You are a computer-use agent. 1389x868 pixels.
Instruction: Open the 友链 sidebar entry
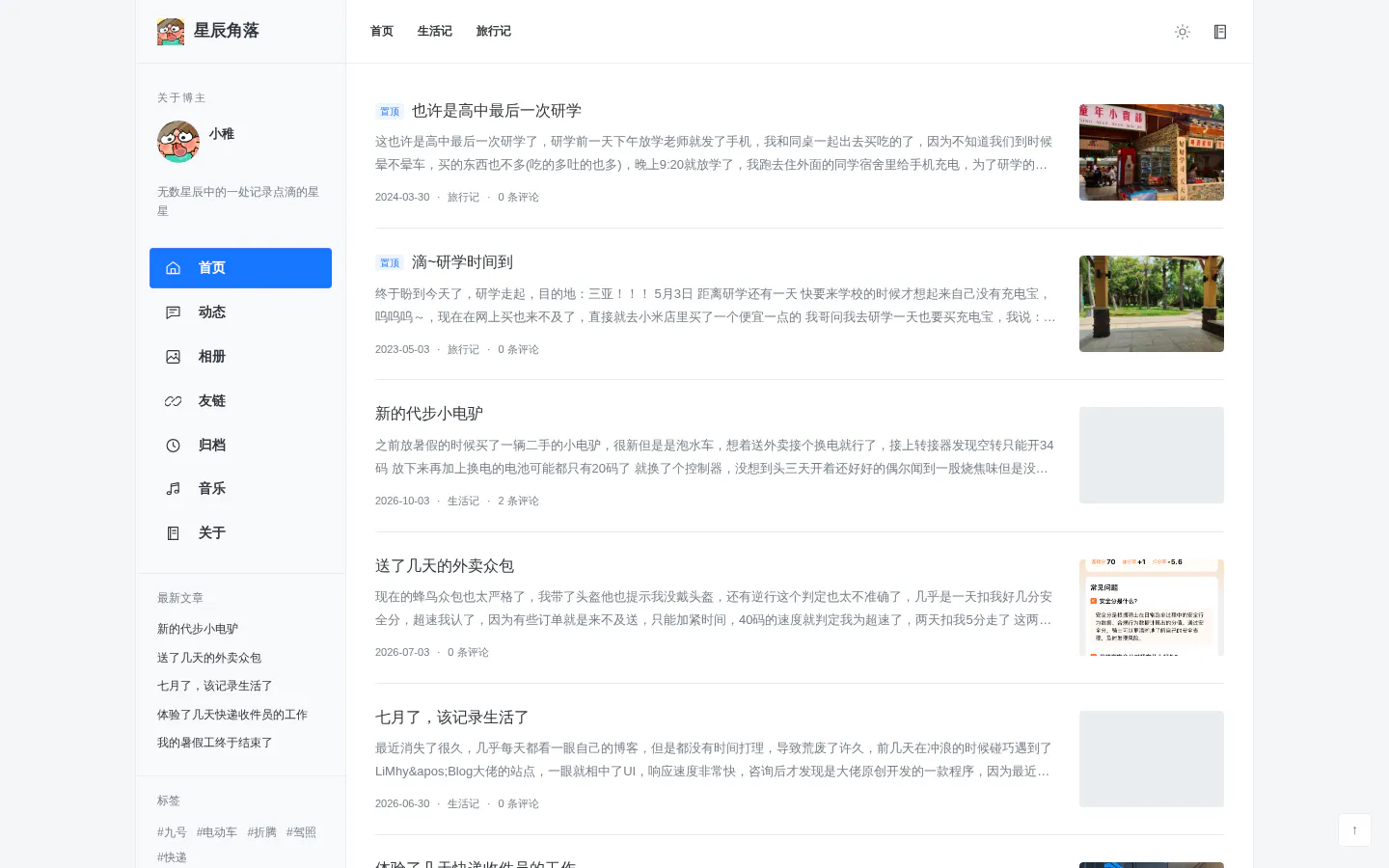click(240, 401)
